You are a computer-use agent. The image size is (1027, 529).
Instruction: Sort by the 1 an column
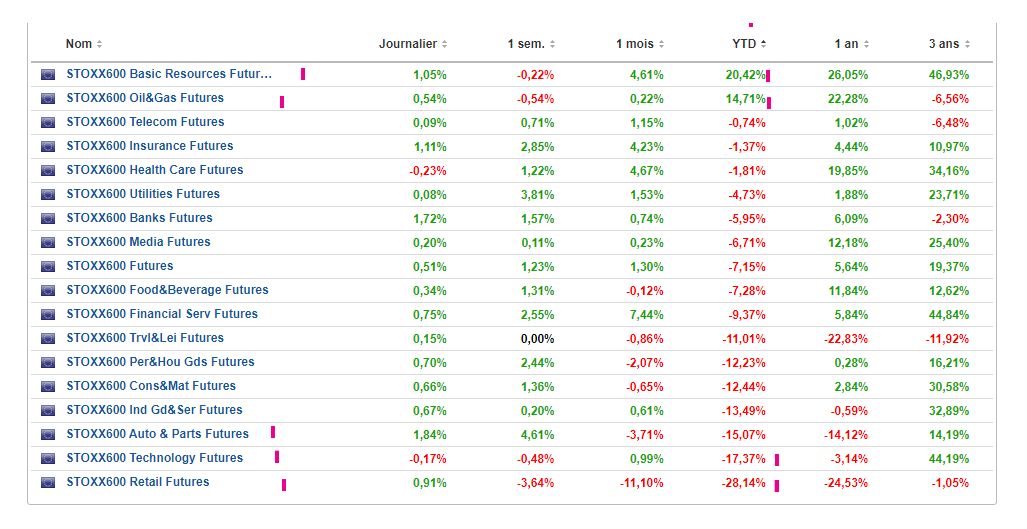(x=851, y=44)
